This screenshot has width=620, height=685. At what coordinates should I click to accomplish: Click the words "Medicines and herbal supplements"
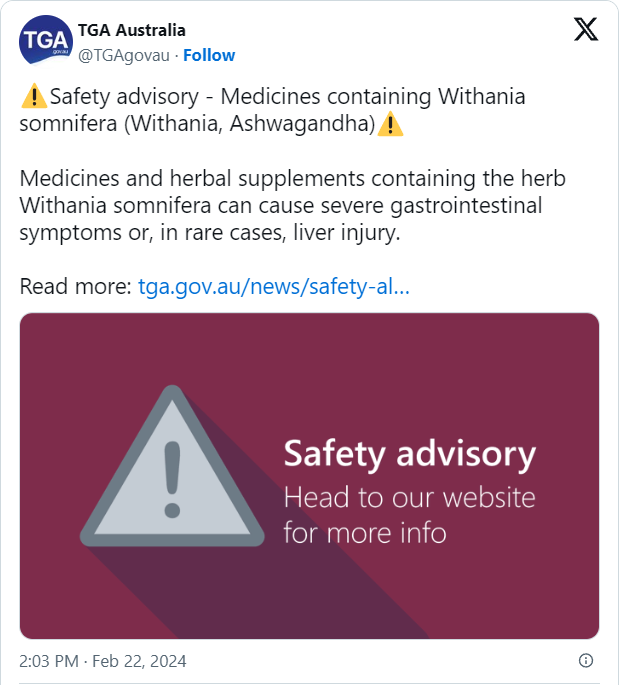[164, 179]
